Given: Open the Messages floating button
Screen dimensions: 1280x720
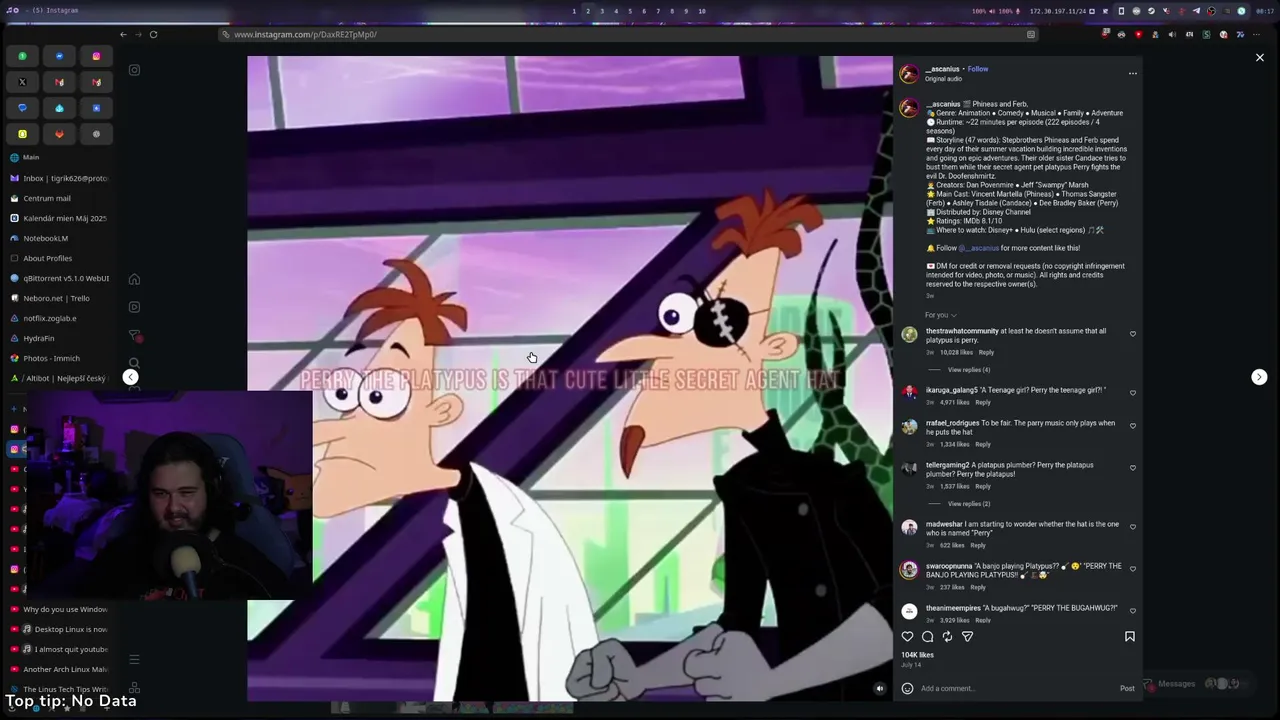Looking at the screenshot, I should (1192, 684).
